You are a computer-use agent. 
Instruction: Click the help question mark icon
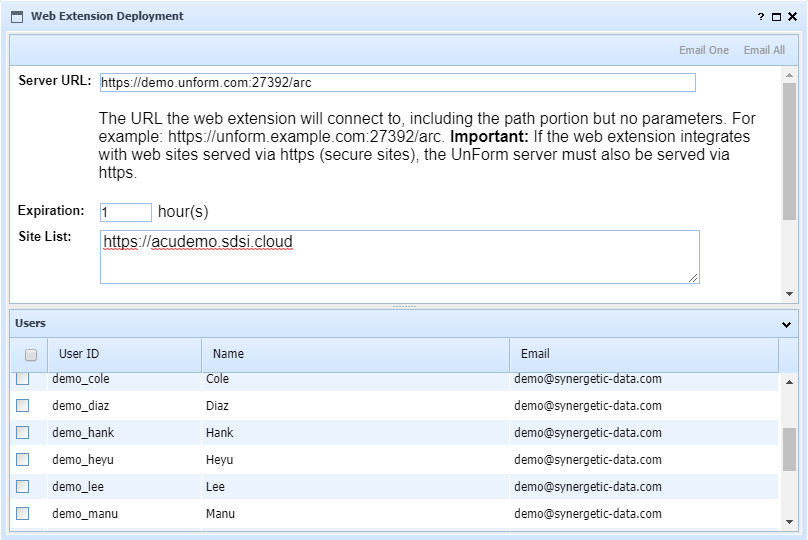pyautogui.click(x=761, y=17)
